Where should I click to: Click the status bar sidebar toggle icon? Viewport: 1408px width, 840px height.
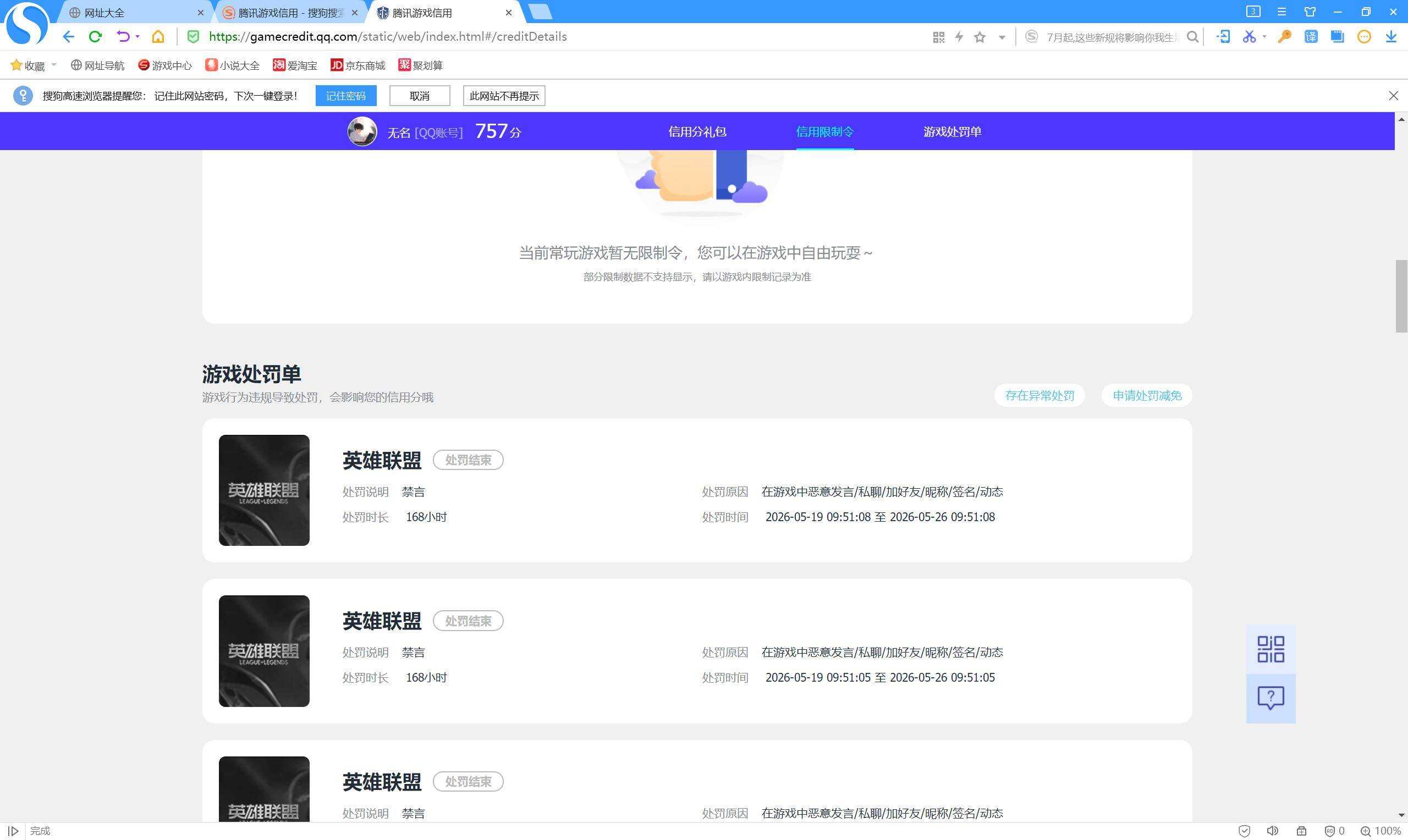(13, 831)
